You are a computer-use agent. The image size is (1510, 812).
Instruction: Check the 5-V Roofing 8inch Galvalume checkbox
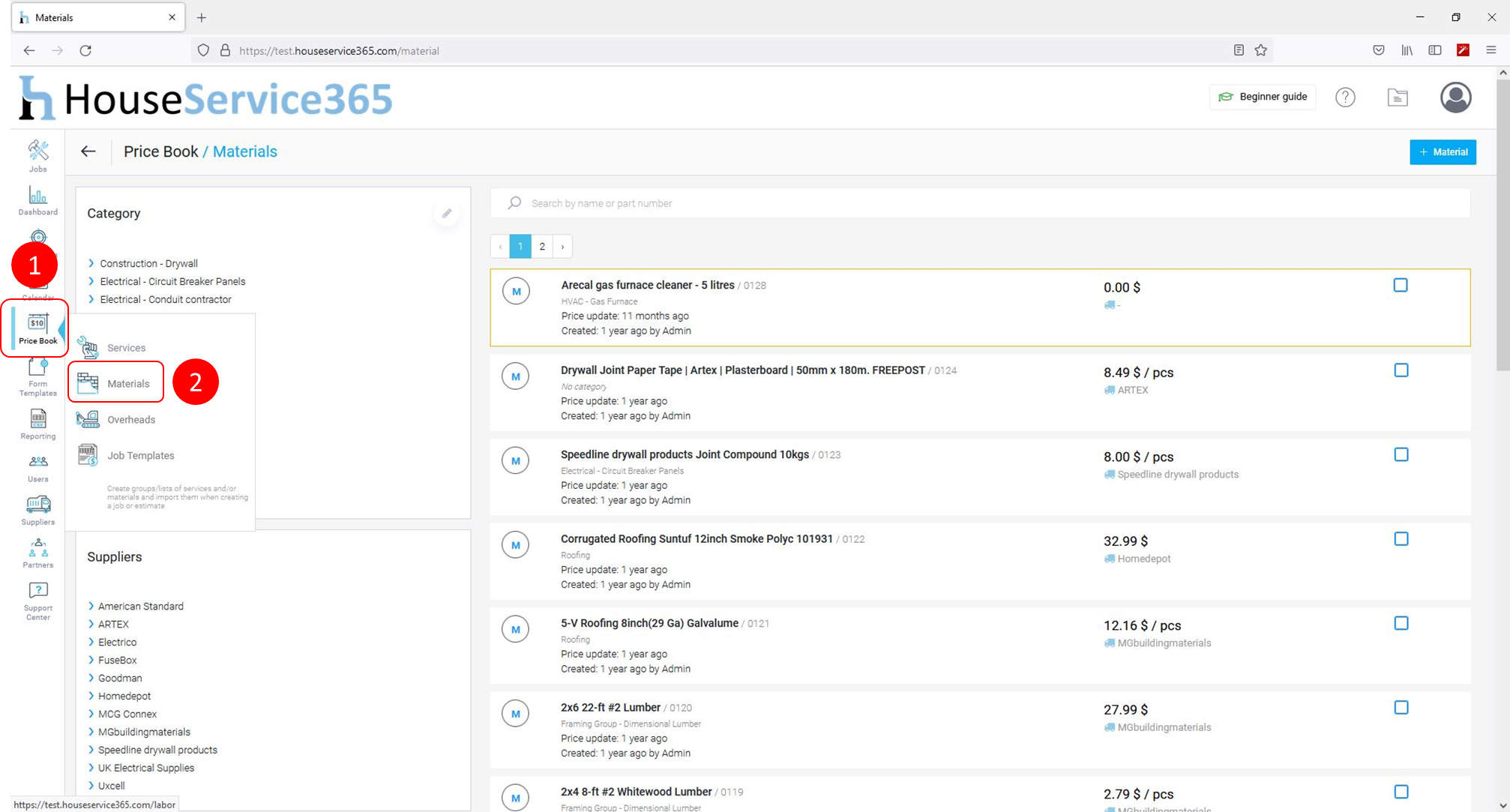coord(1401,623)
